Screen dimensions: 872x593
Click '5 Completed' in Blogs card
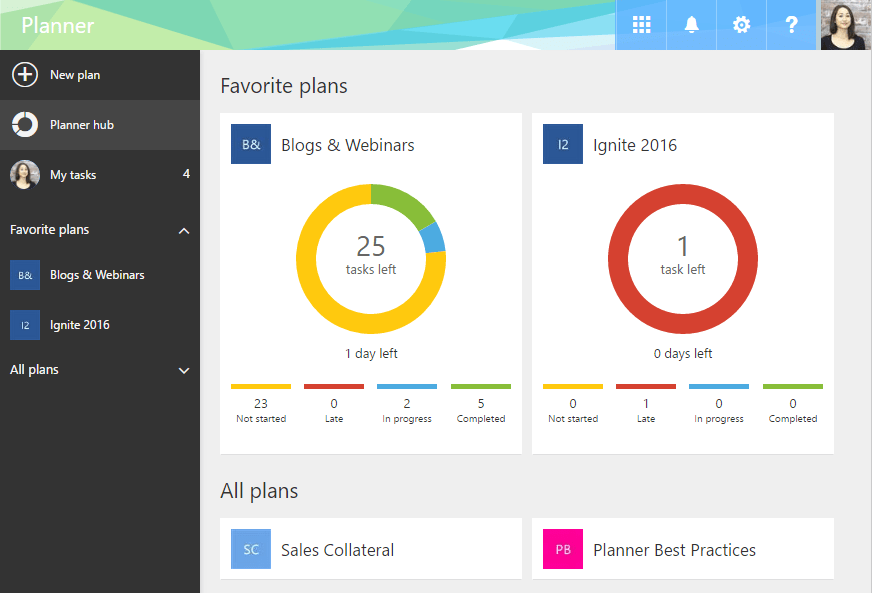[x=481, y=411]
